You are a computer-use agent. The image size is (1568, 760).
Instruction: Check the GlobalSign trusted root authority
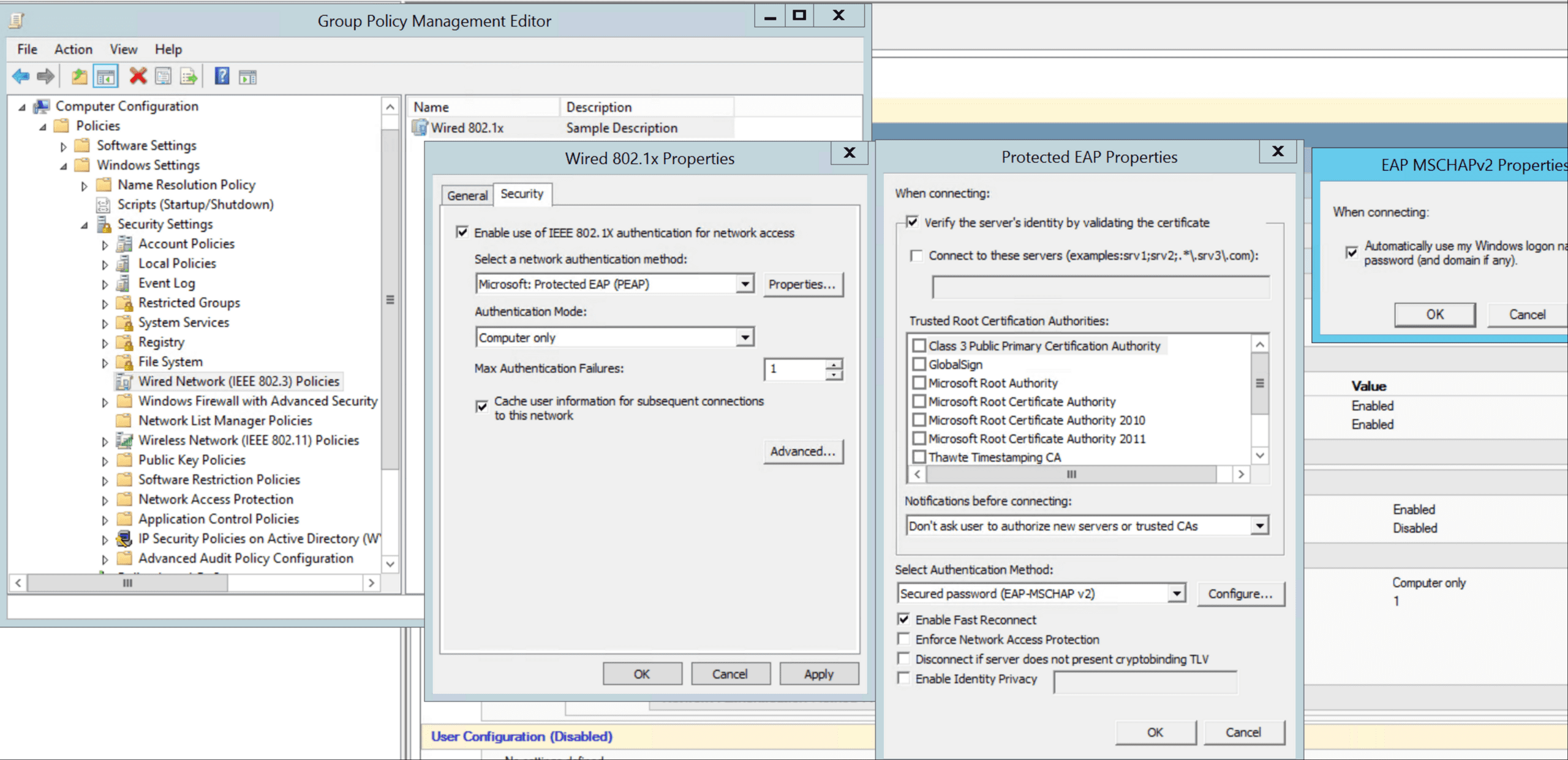click(x=919, y=364)
